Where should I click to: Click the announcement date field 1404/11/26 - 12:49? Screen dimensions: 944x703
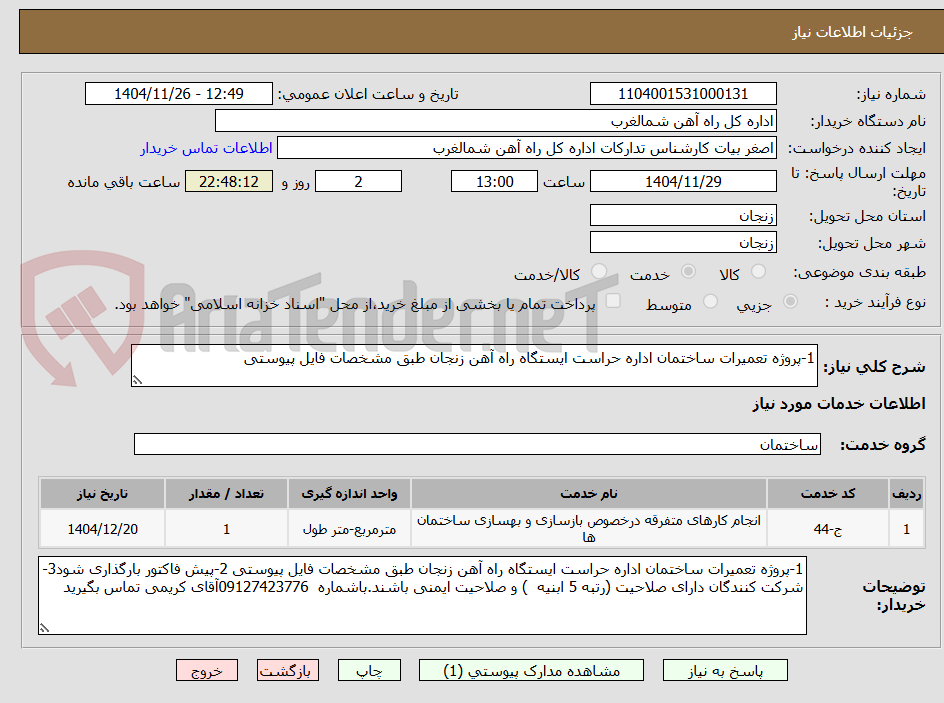point(179,94)
